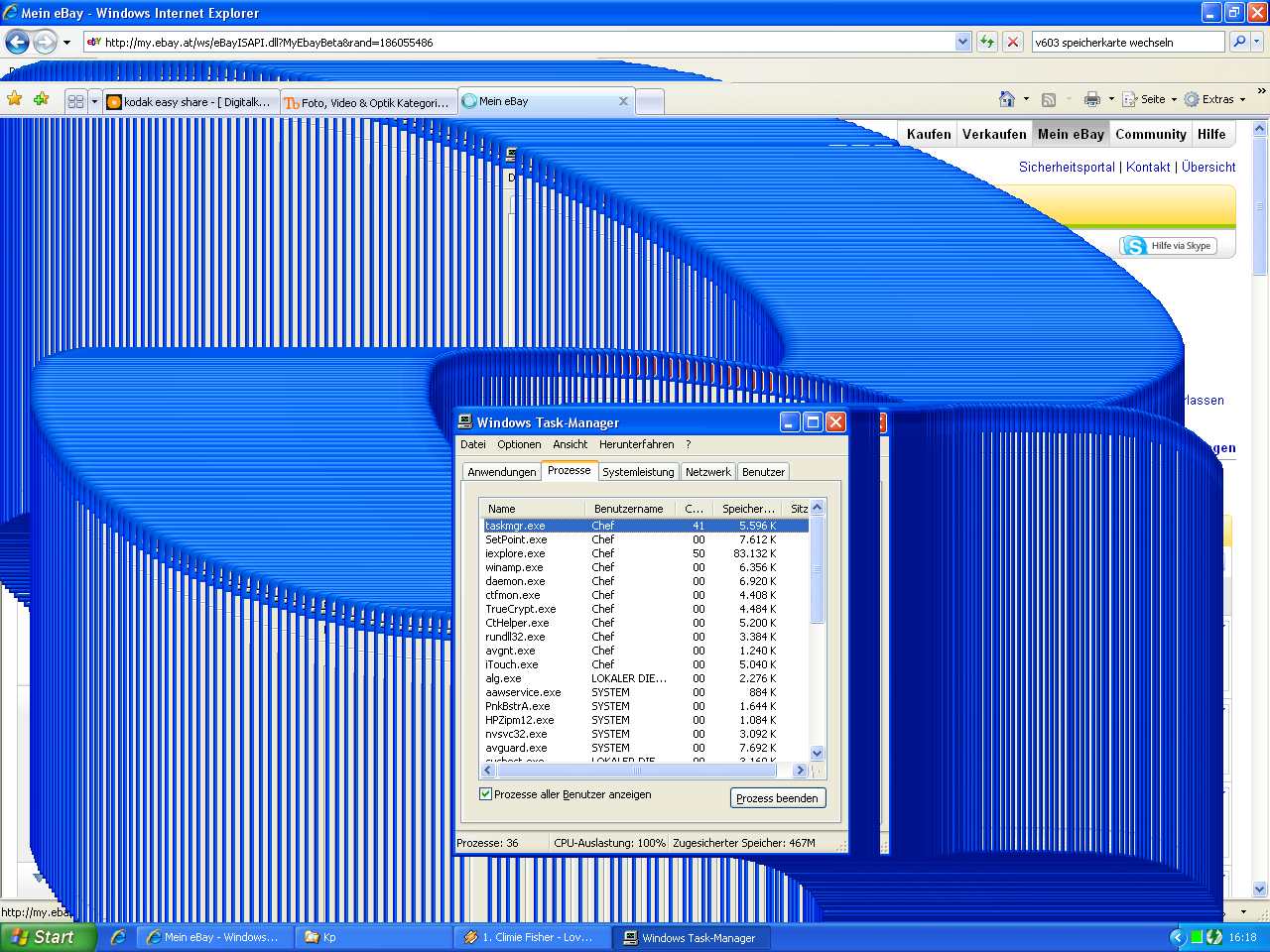Open the Ansicht menu in Task-Manager

(571, 444)
